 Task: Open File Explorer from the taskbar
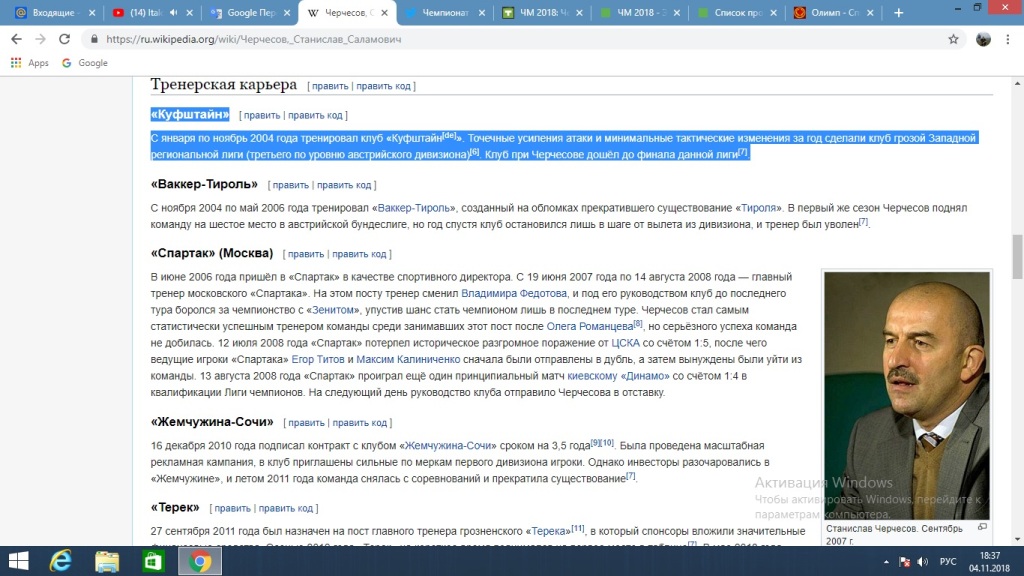point(107,561)
